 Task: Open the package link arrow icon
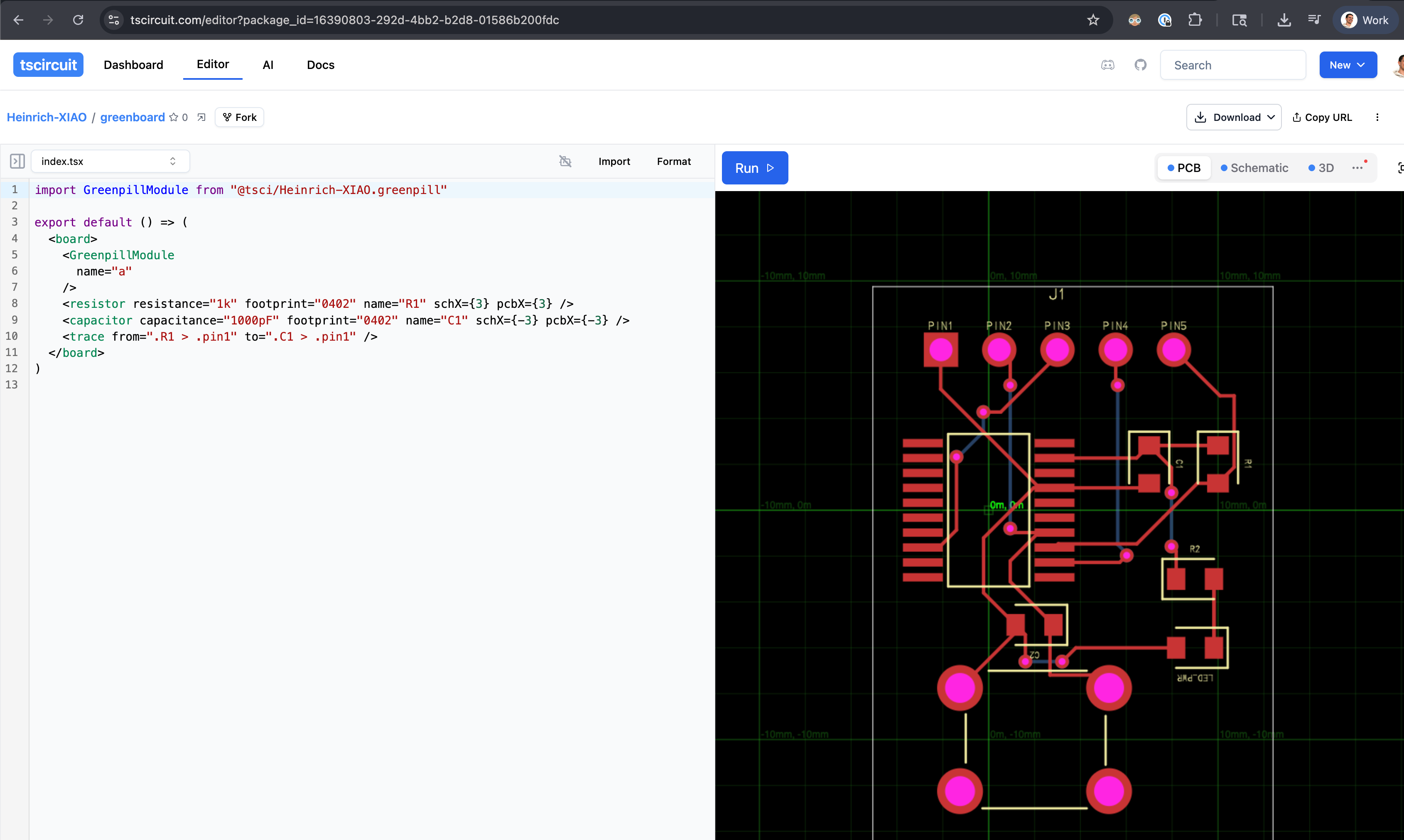[201, 117]
